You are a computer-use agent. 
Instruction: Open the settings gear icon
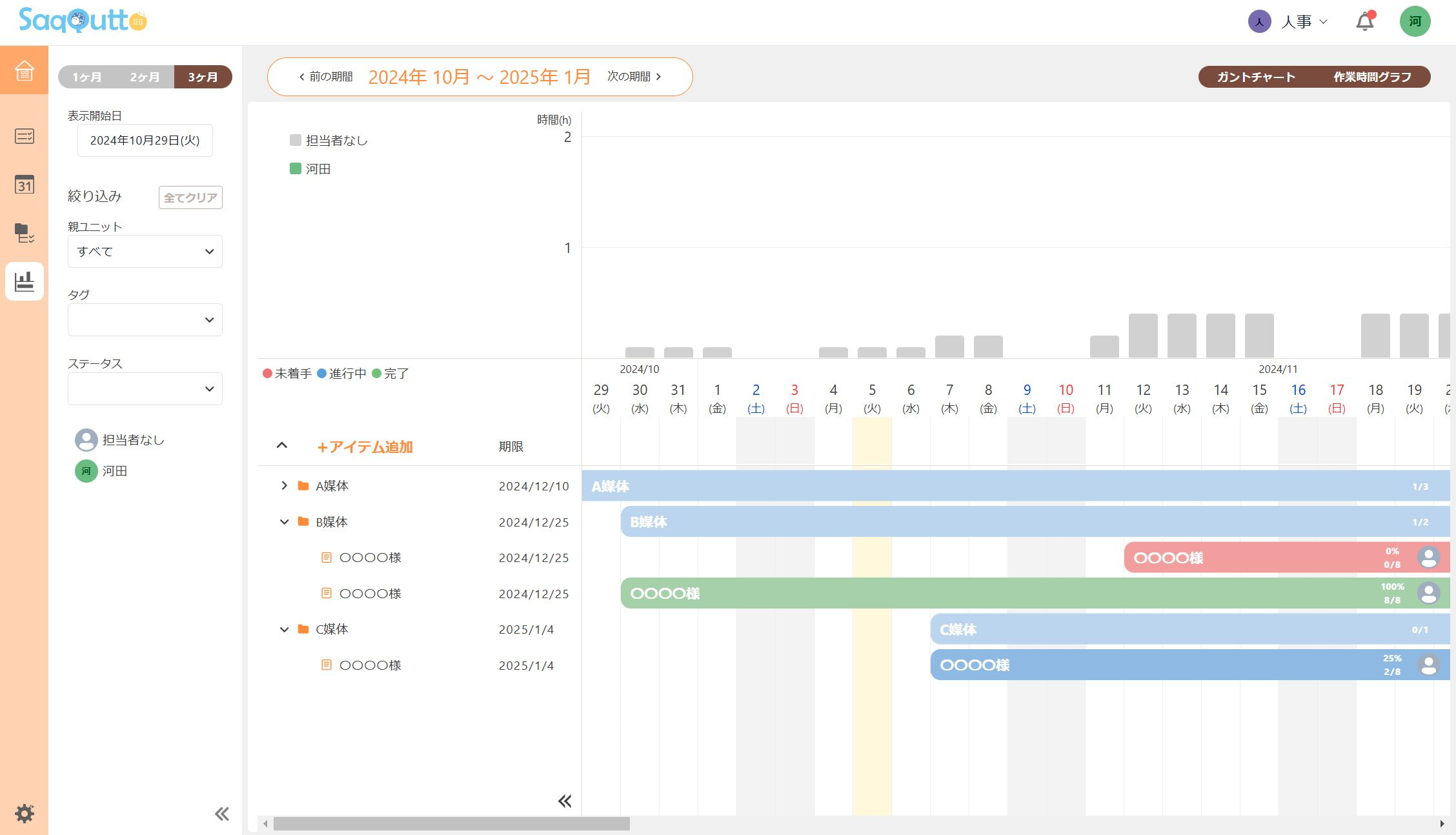click(24, 813)
